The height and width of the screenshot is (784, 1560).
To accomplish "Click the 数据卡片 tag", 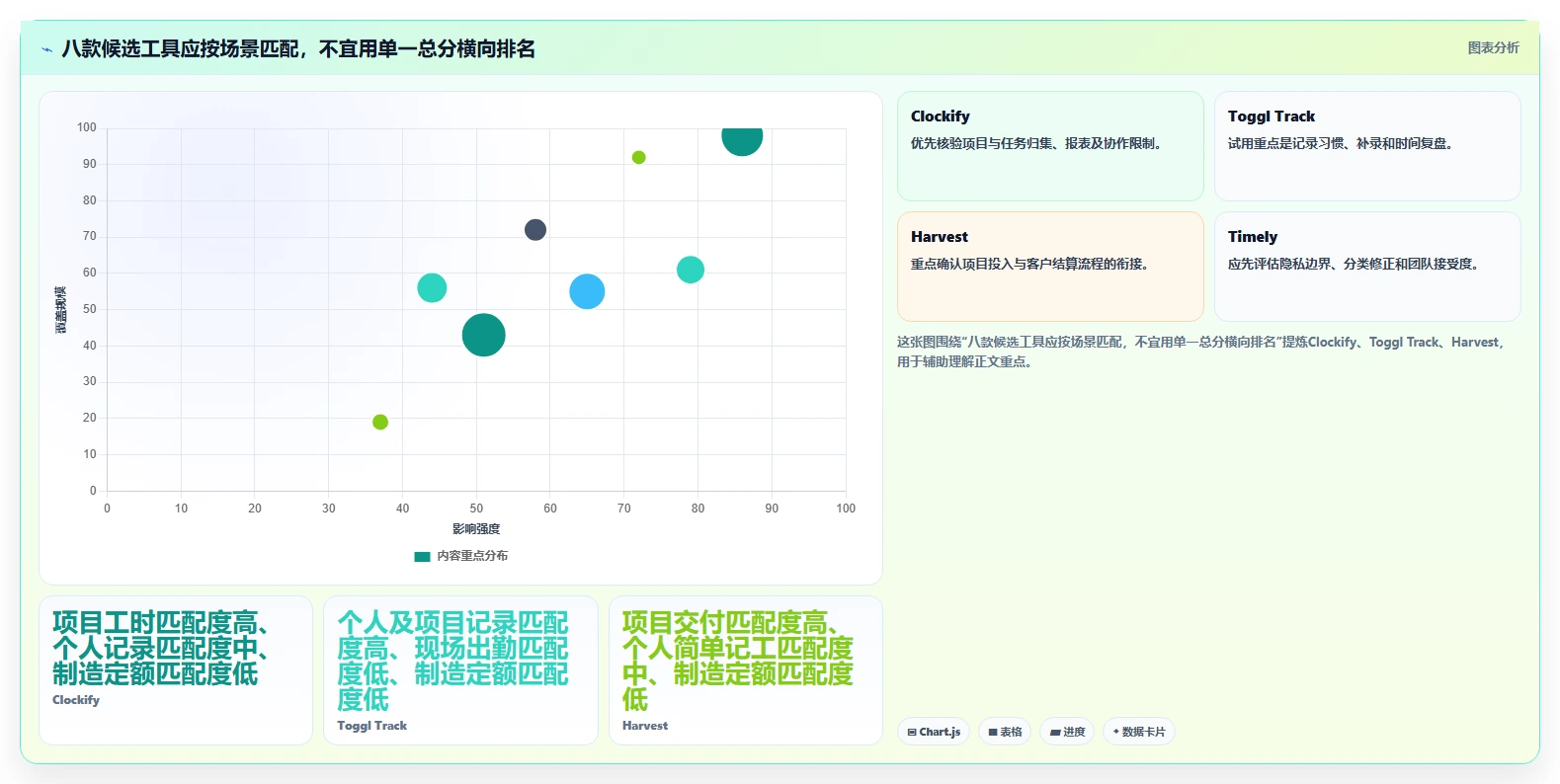I will coord(1139,732).
